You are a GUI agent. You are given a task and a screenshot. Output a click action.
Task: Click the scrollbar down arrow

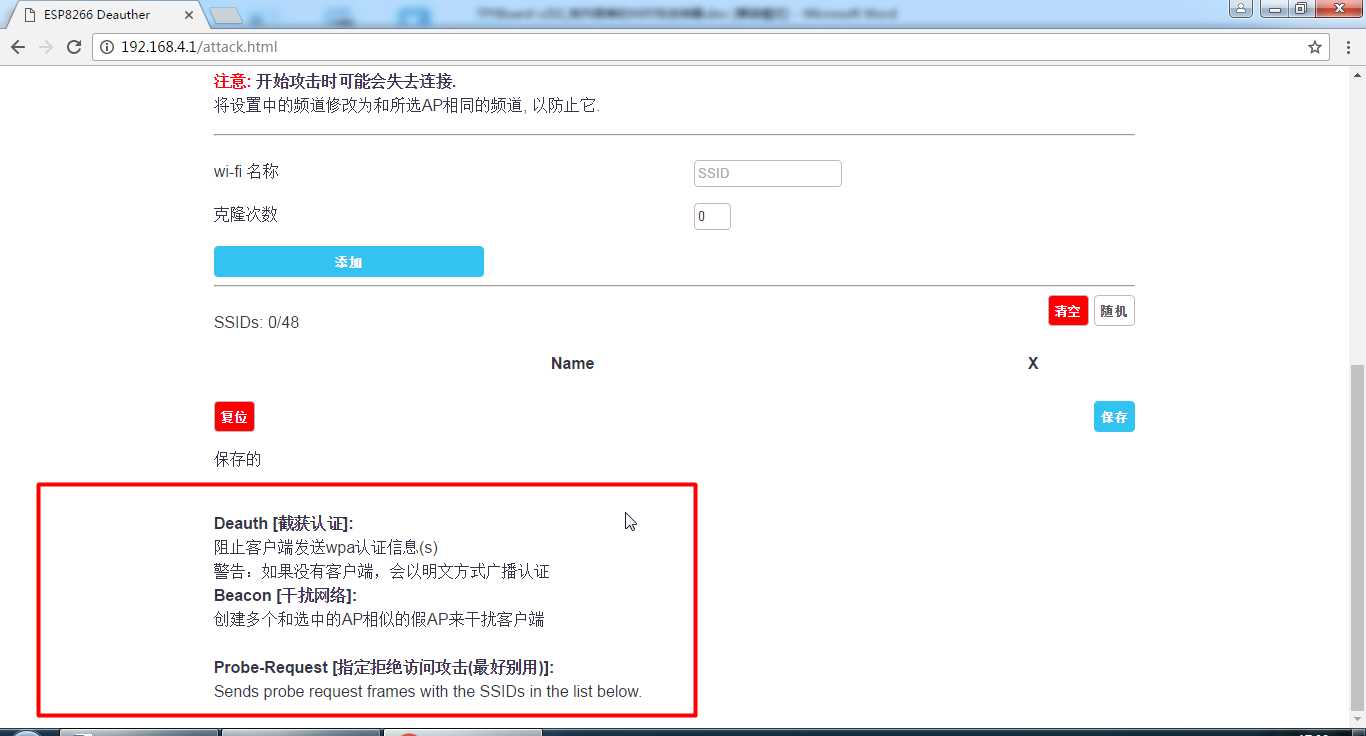click(x=1357, y=720)
